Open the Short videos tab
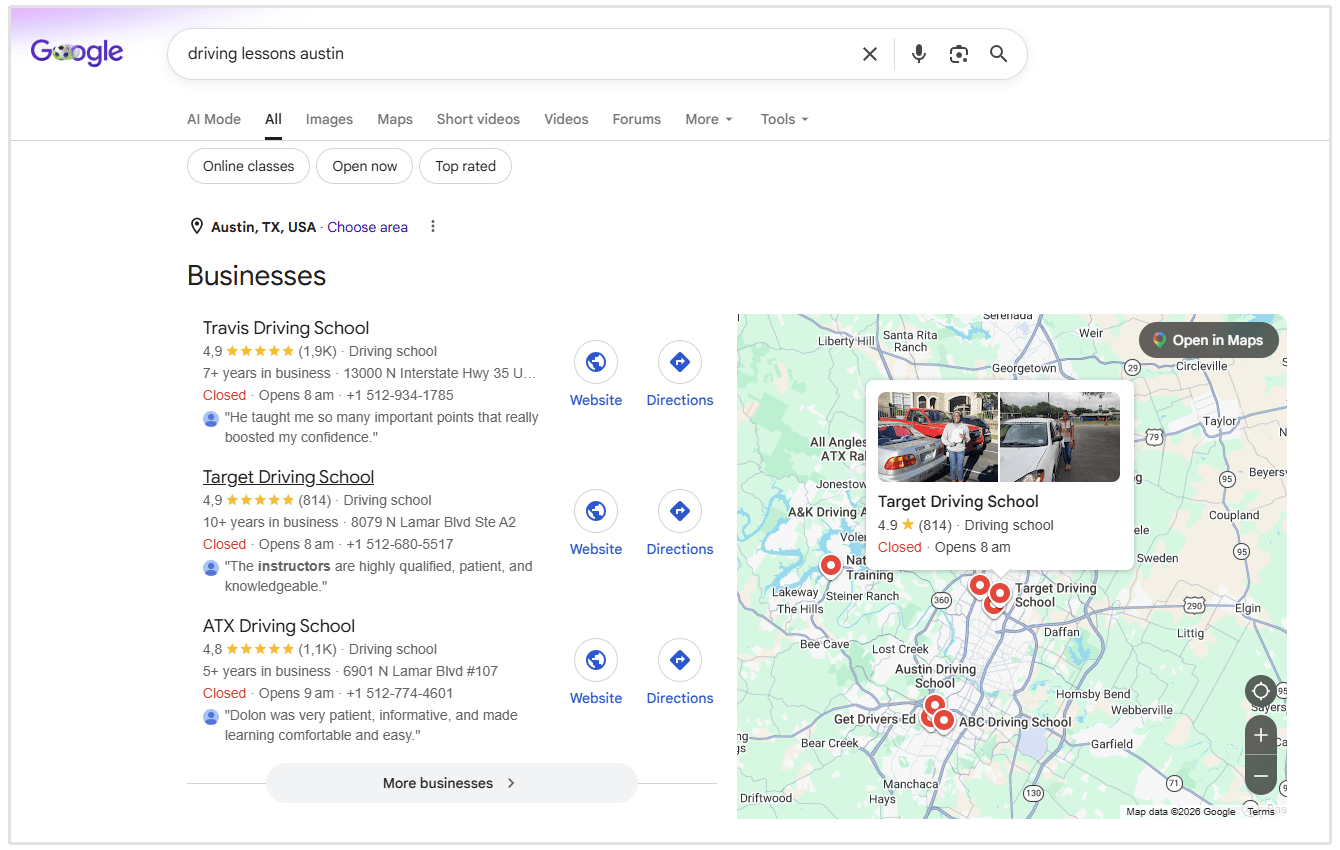This screenshot has height=850, width=1340. (x=478, y=119)
